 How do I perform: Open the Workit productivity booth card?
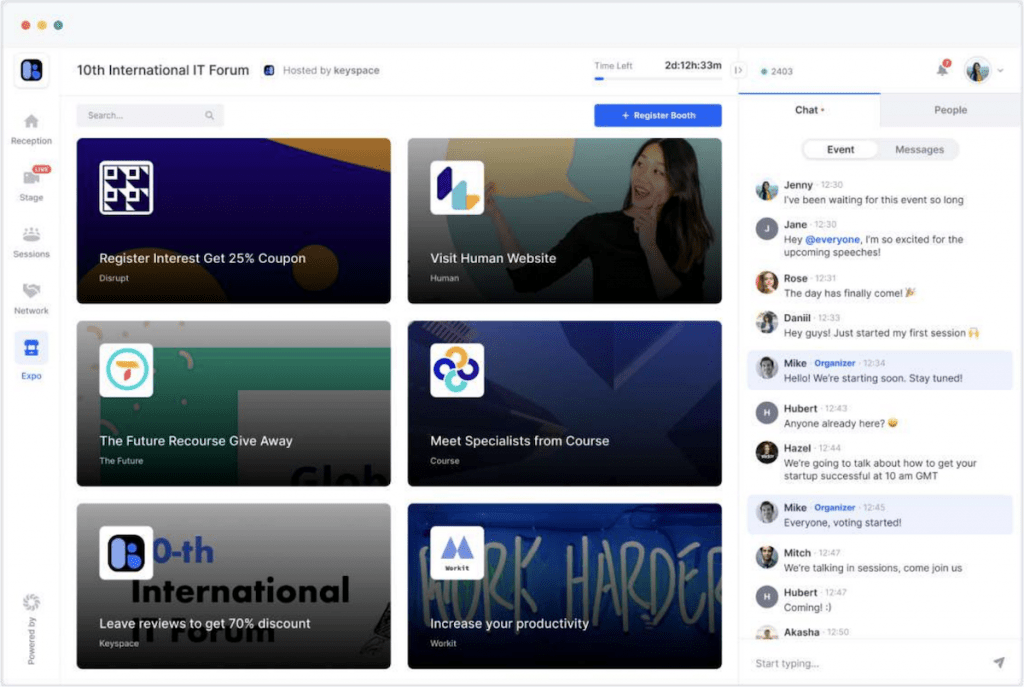(564, 586)
